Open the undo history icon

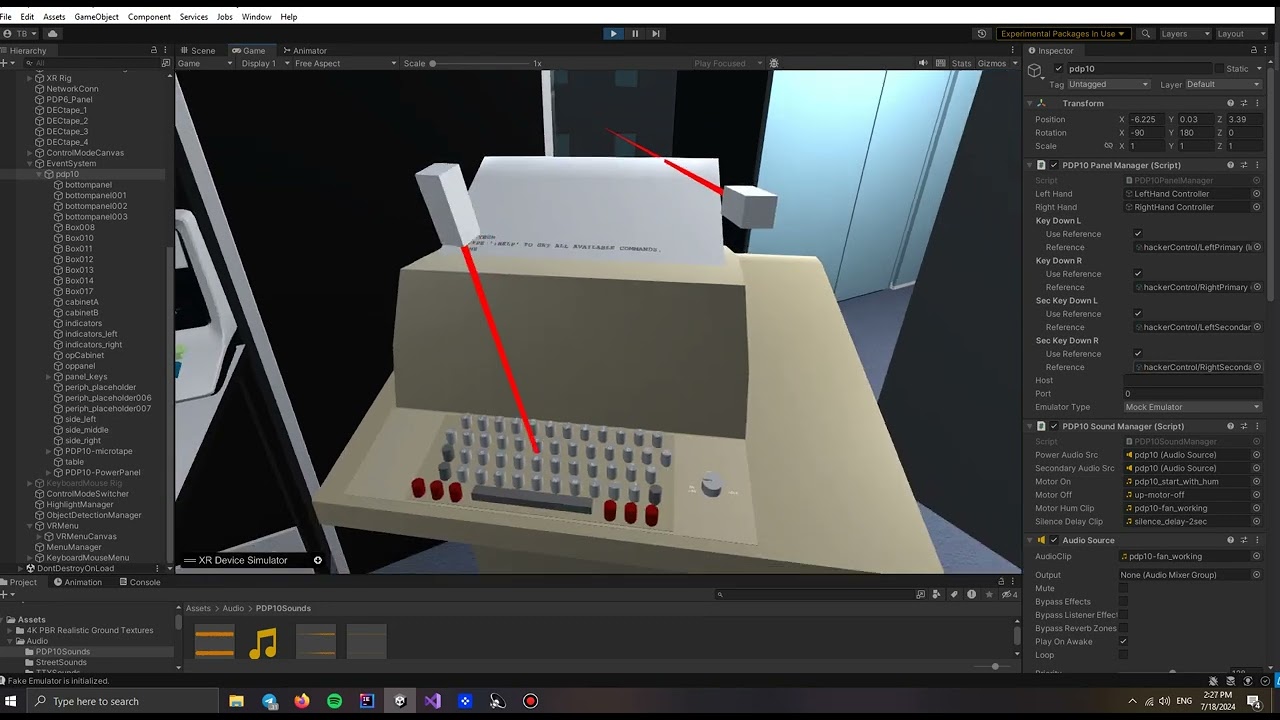coord(982,33)
